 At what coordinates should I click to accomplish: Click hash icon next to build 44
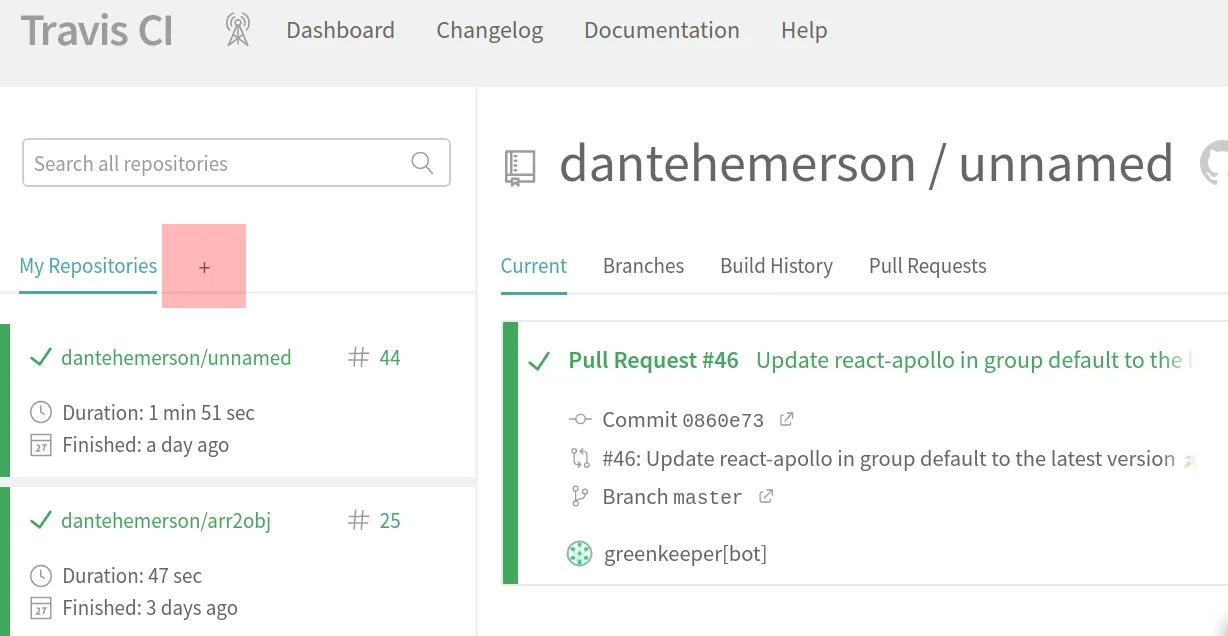pos(358,358)
